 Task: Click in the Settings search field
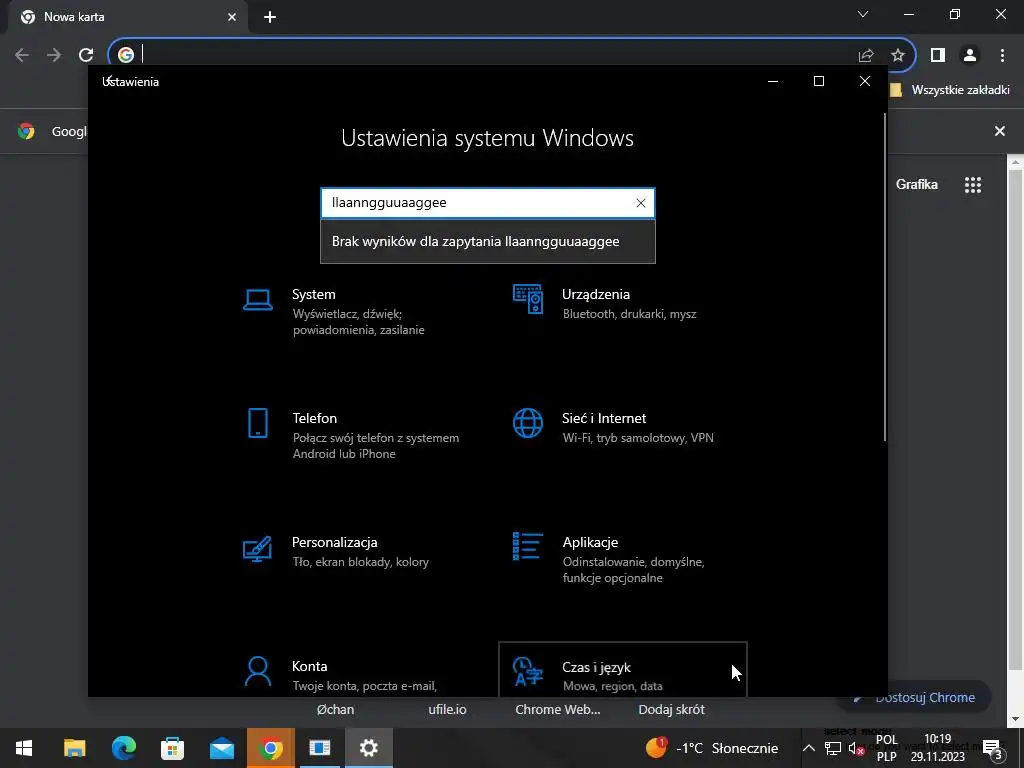point(487,203)
